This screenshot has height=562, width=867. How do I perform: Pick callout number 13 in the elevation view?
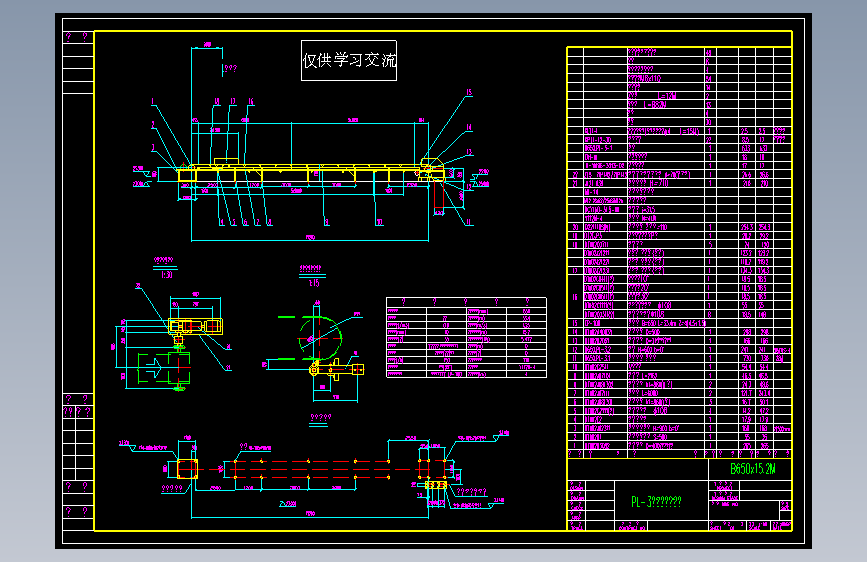(469, 152)
